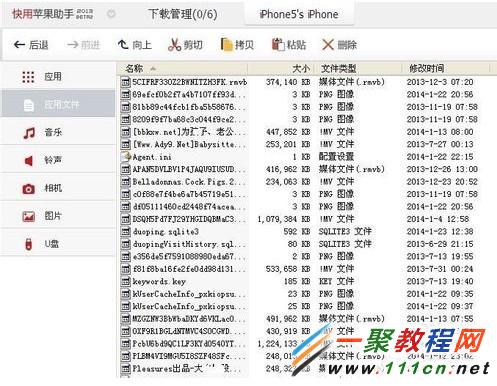Select the duoping.sqlite3 file
497x386 pixels.
pyautogui.click(x=166, y=231)
